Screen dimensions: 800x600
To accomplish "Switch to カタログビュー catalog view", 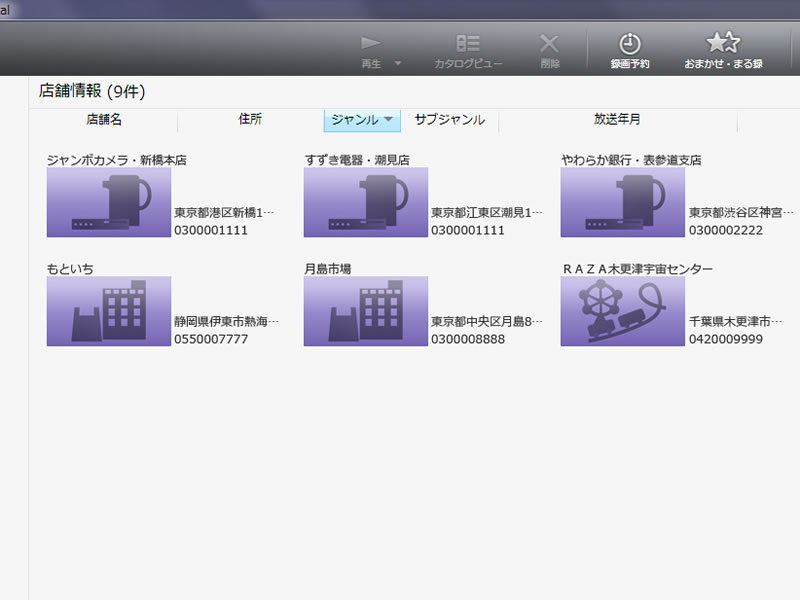I will tap(468, 43).
